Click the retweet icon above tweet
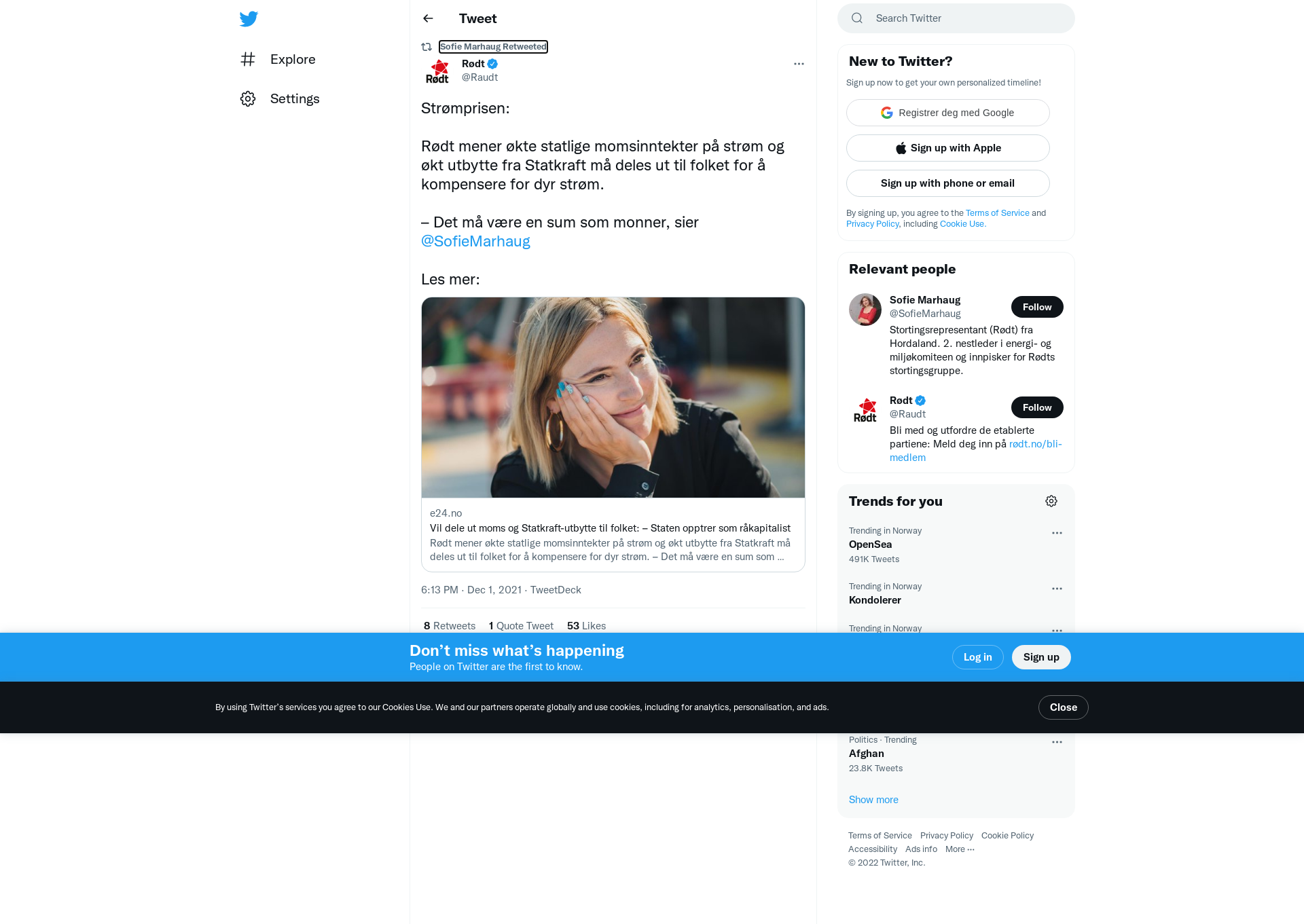Viewport: 1304px width, 924px height. click(x=427, y=47)
